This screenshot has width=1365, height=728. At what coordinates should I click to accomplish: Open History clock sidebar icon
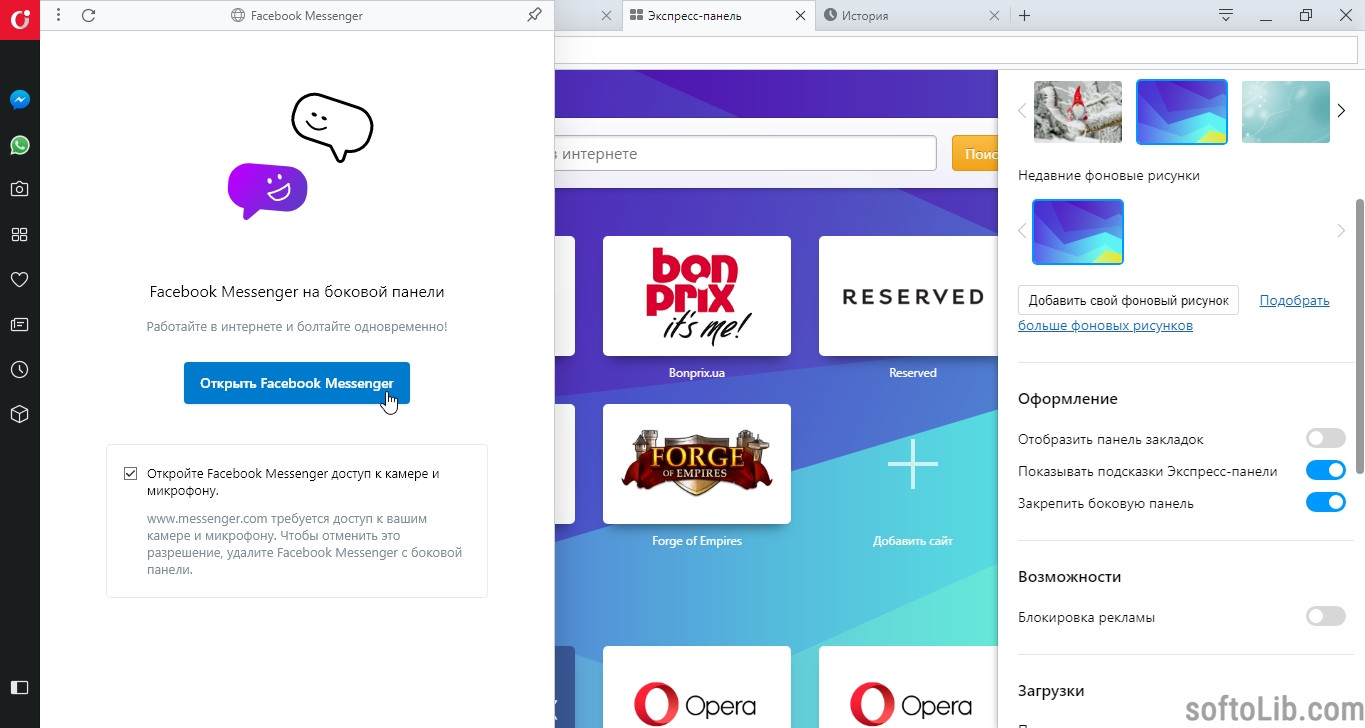tap(19, 369)
